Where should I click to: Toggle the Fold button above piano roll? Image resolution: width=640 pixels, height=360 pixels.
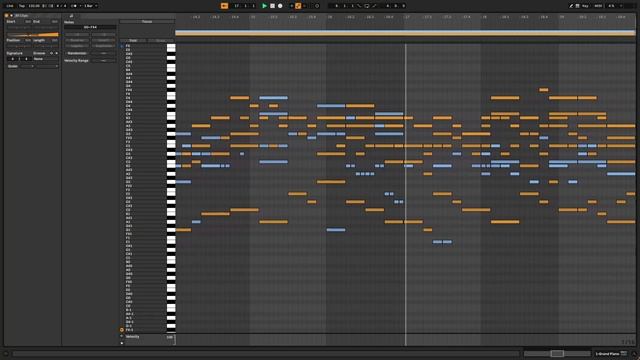point(133,40)
